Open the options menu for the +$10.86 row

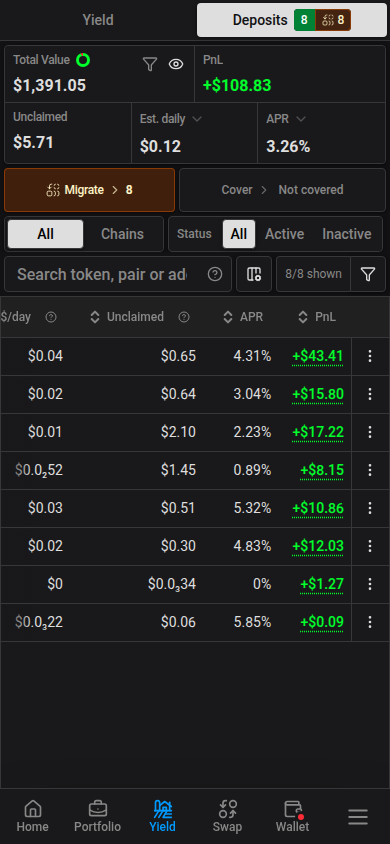click(x=370, y=508)
